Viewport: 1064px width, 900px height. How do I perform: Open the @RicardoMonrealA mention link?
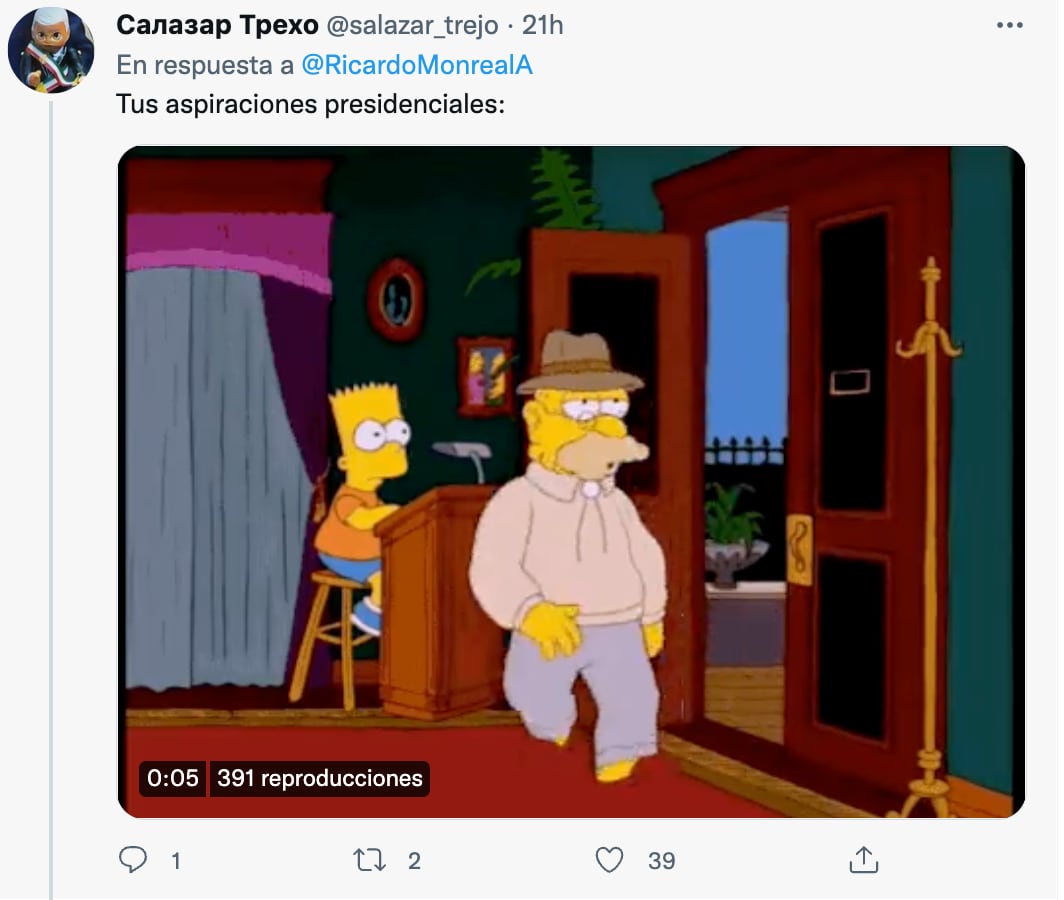coord(417,65)
